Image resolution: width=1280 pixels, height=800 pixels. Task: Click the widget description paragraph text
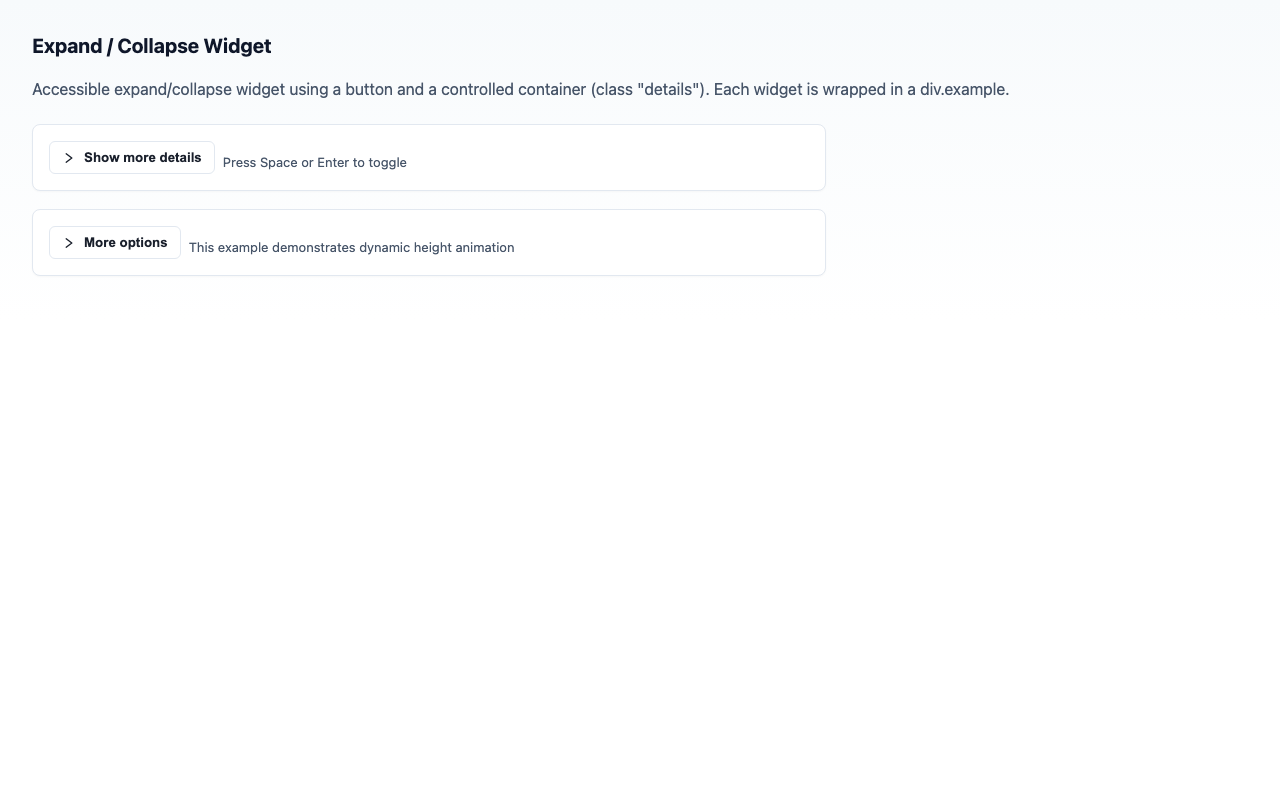point(520,89)
